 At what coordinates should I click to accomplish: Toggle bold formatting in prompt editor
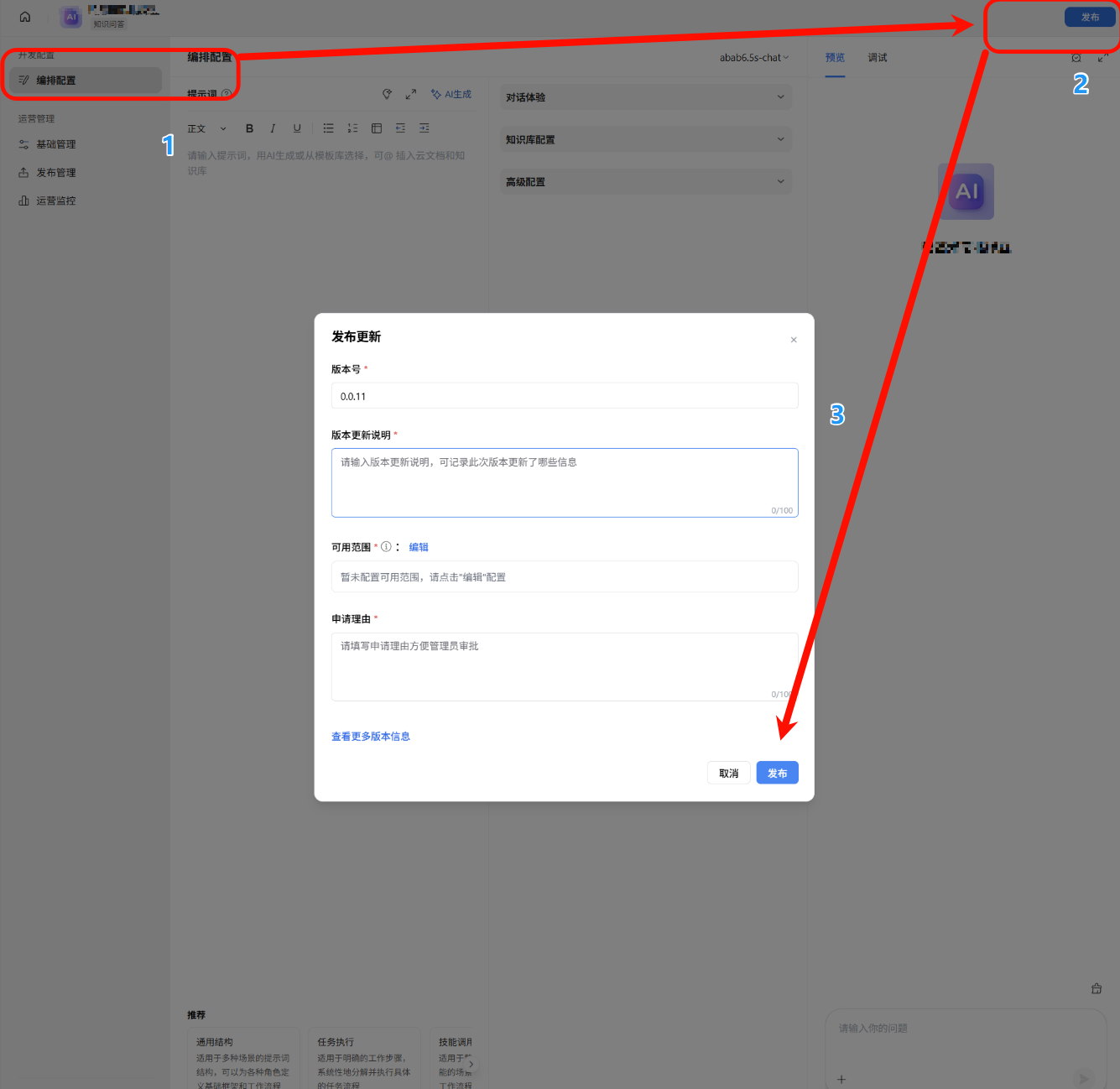[249, 128]
